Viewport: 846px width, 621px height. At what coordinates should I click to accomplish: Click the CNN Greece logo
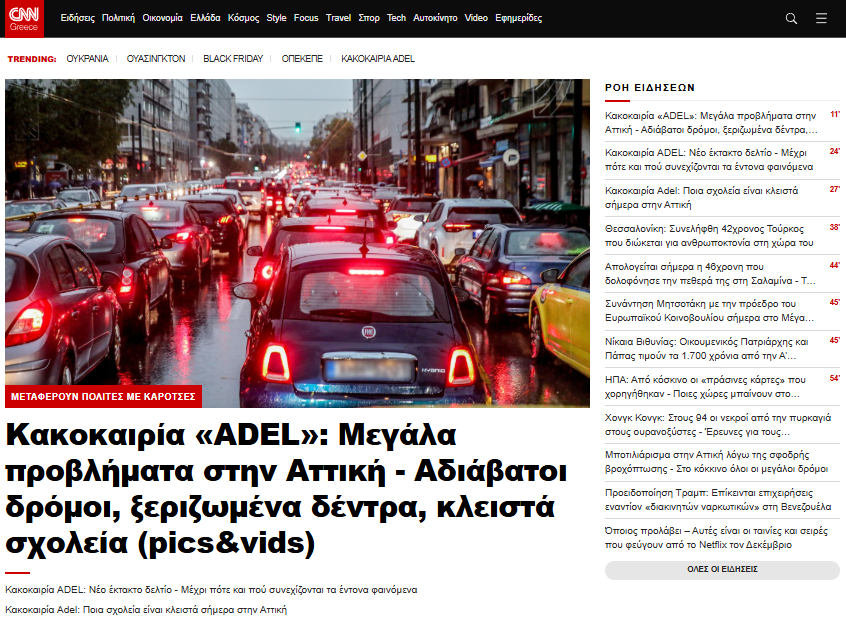pyautogui.click(x=28, y=18)
